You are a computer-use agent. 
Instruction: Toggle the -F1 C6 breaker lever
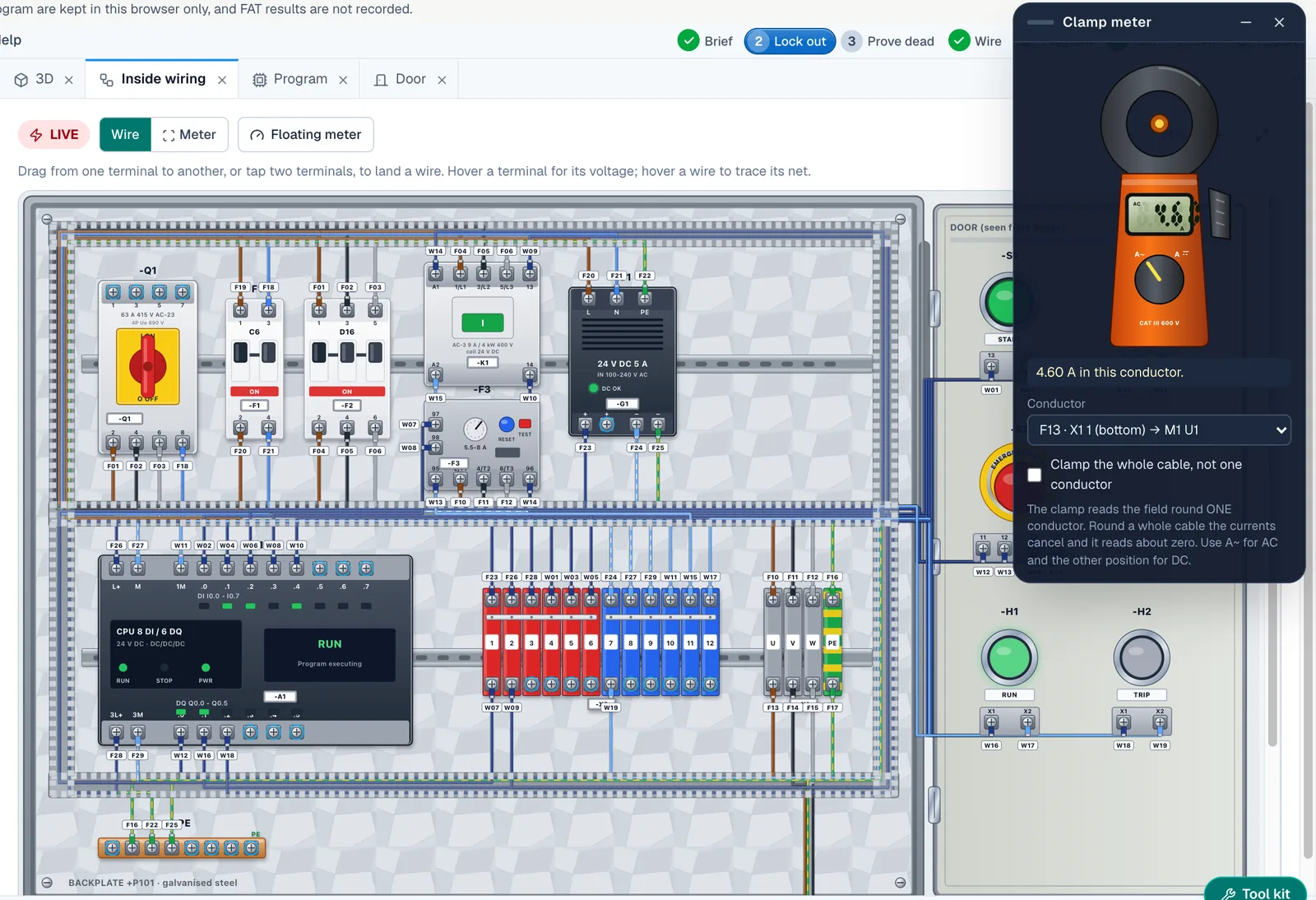click(x=254, y=353)
